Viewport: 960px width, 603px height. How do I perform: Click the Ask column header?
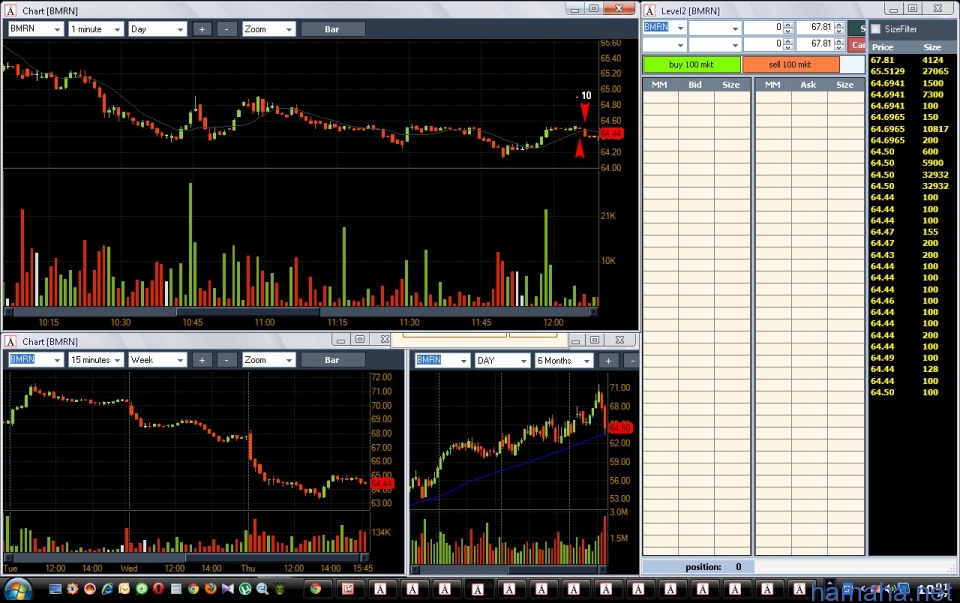point(808,85)
